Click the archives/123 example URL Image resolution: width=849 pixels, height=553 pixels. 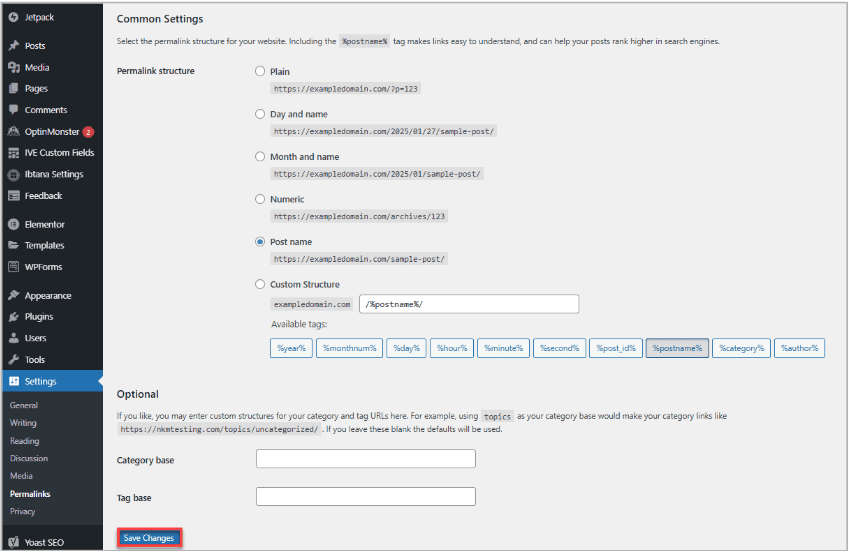(359, 217)
